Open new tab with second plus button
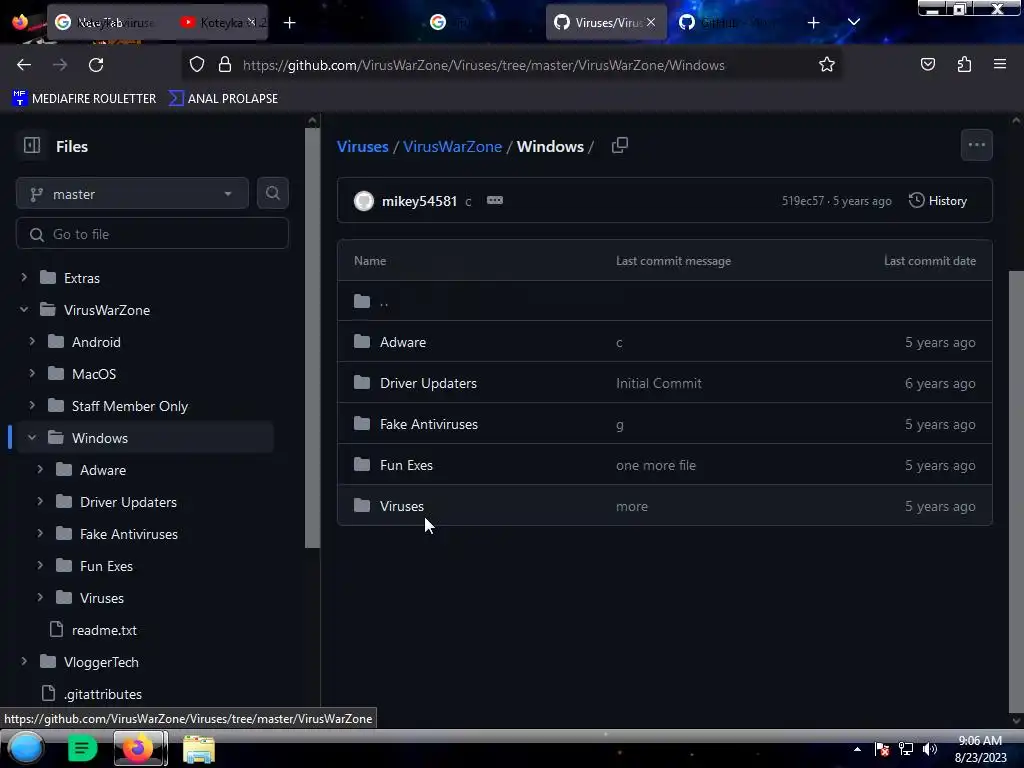 pos(813,23)
